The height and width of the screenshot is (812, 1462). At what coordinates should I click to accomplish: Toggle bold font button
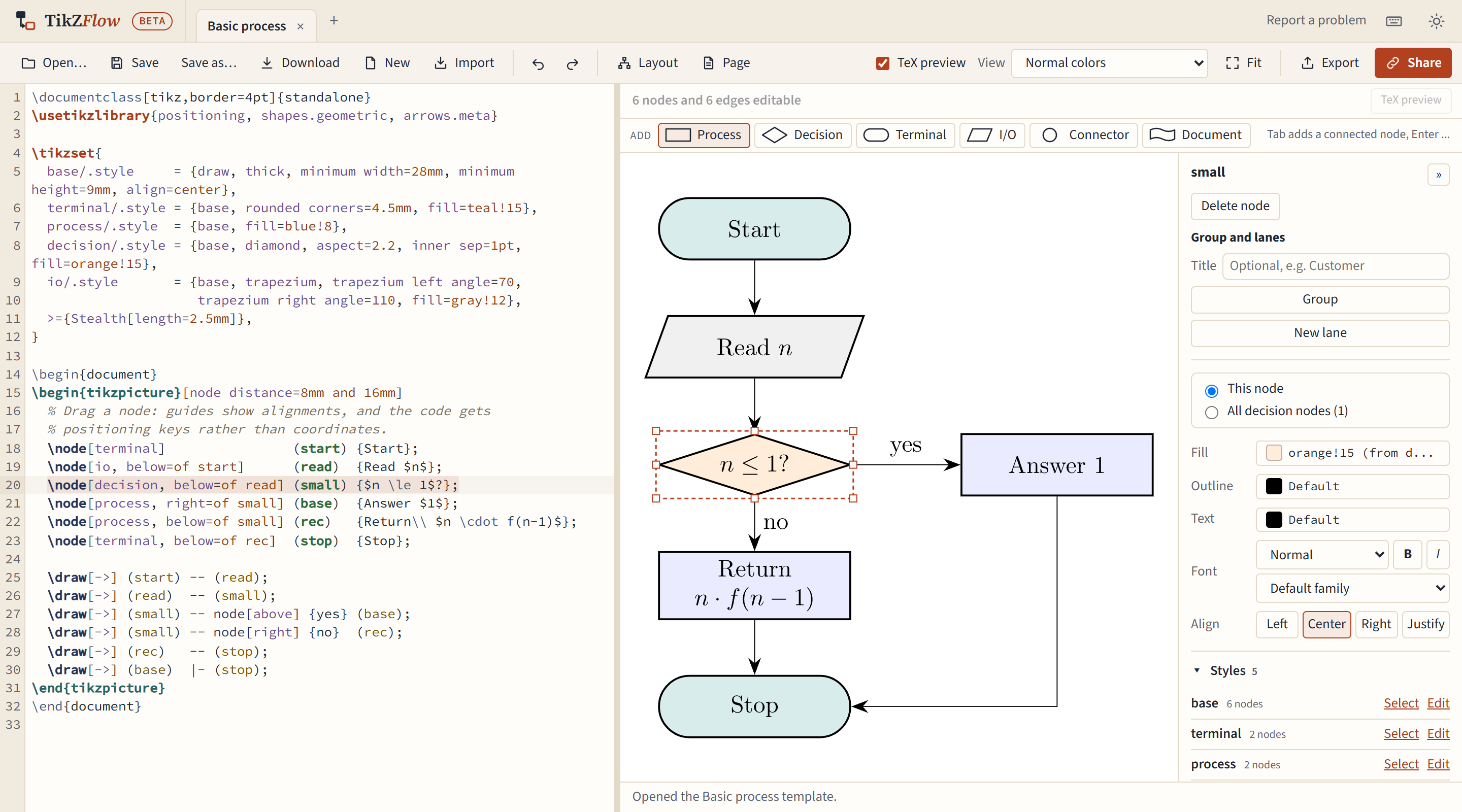pos(1408,554)
